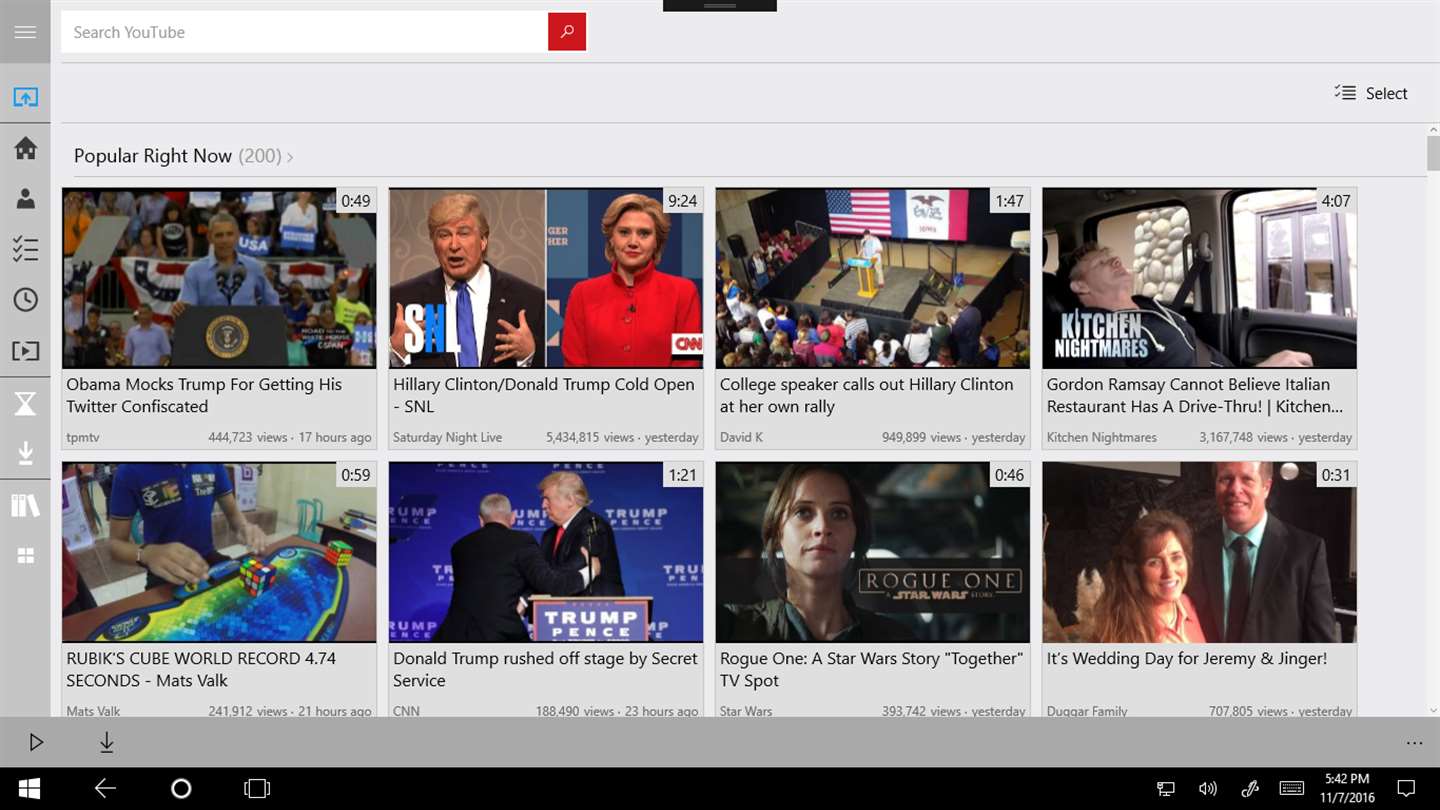Screen dimensions: 1440x810
Task: Click the Select button
Action: (x=1371, y=93)
